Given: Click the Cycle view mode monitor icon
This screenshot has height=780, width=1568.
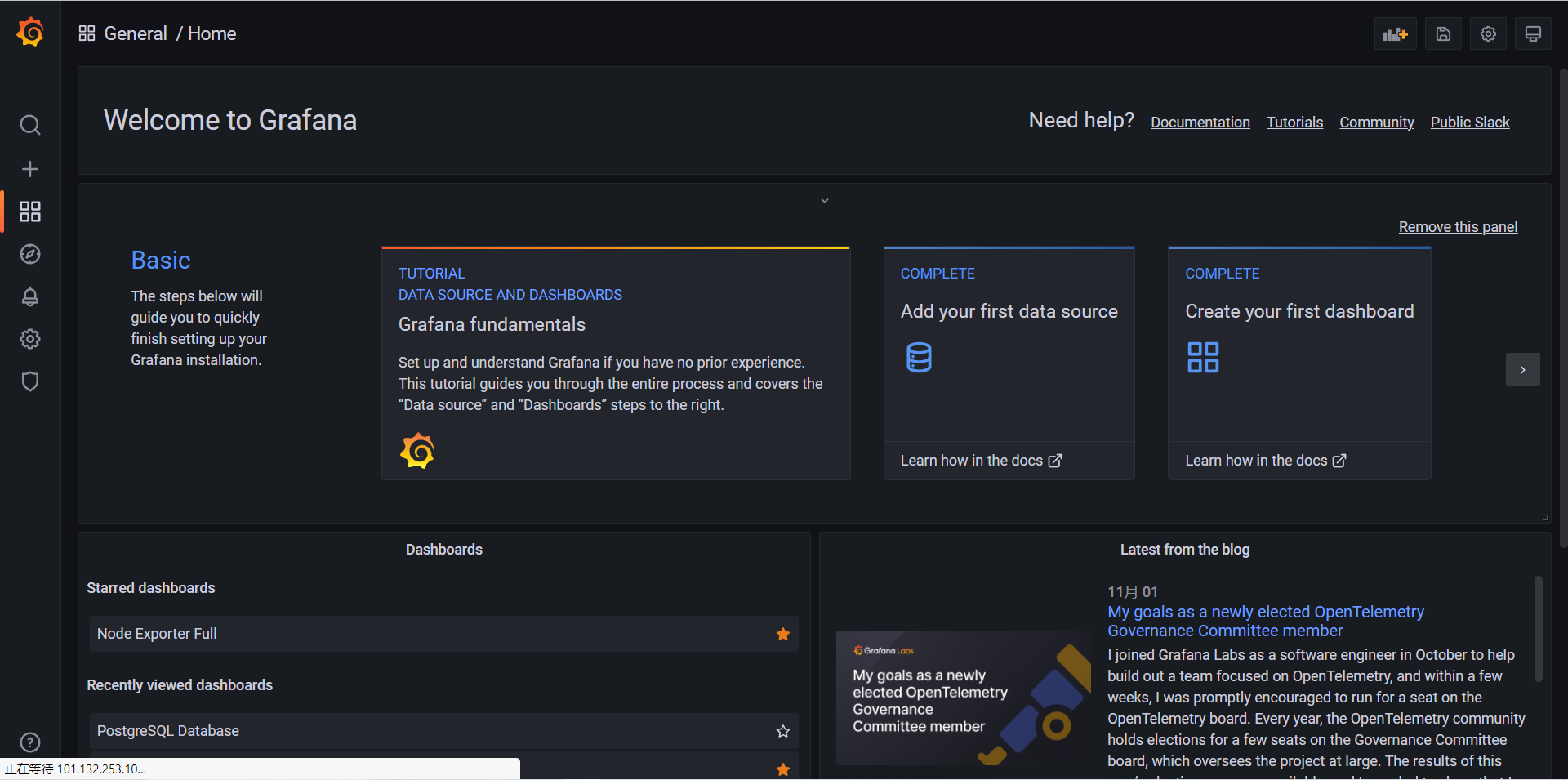Looking at the screenshot, I should [1533, 34].
